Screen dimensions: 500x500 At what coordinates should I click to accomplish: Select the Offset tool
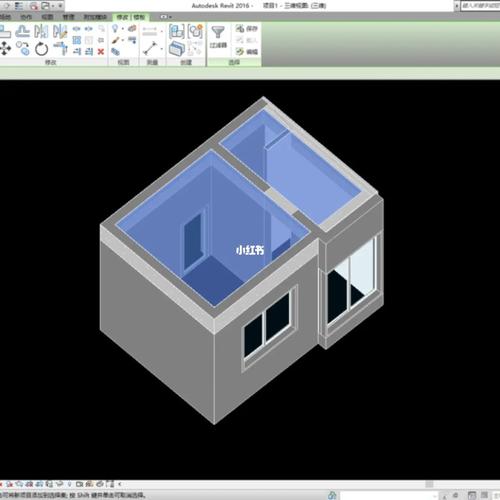[22, 31]
